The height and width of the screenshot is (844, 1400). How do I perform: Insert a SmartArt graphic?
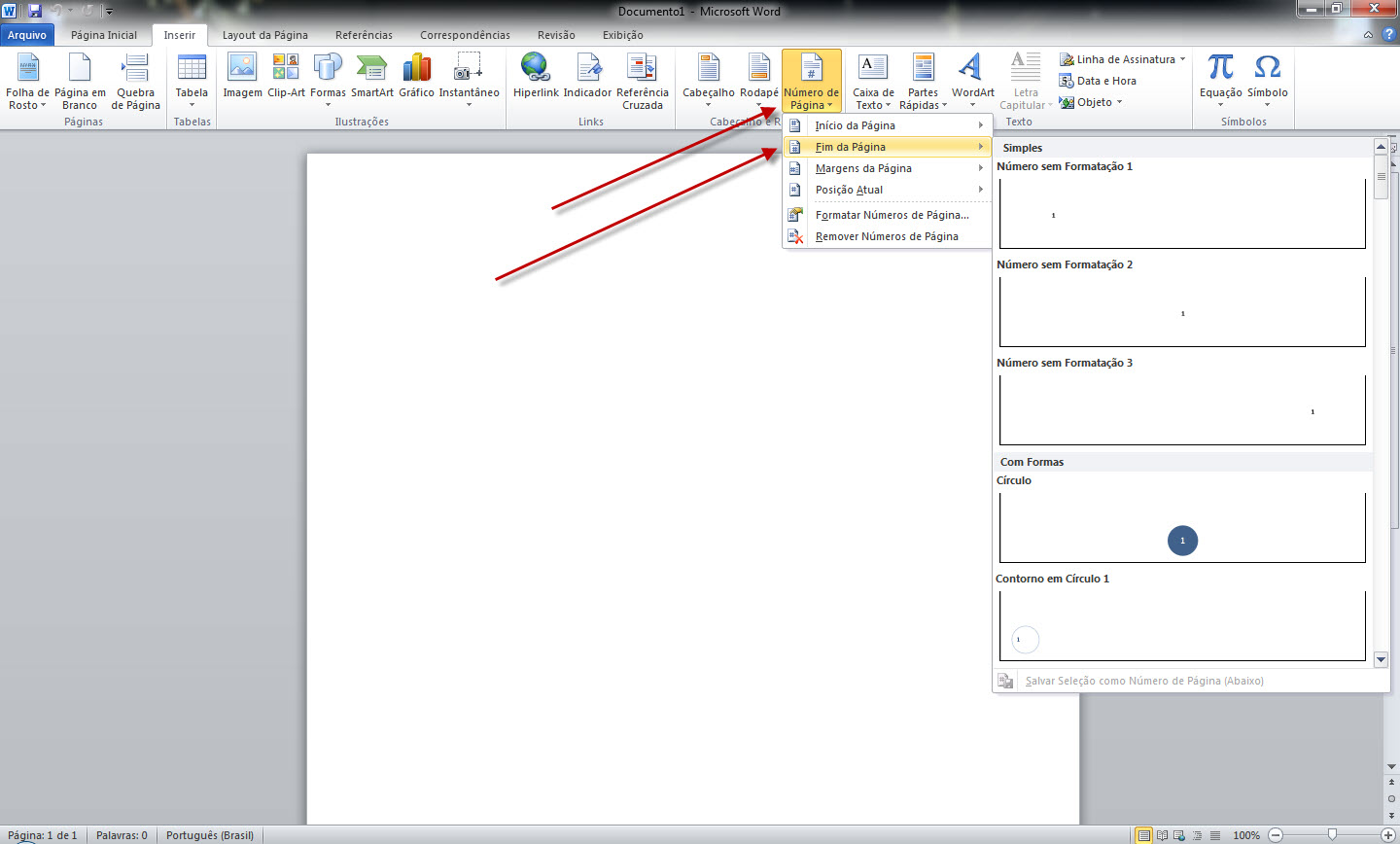(372, 77)
